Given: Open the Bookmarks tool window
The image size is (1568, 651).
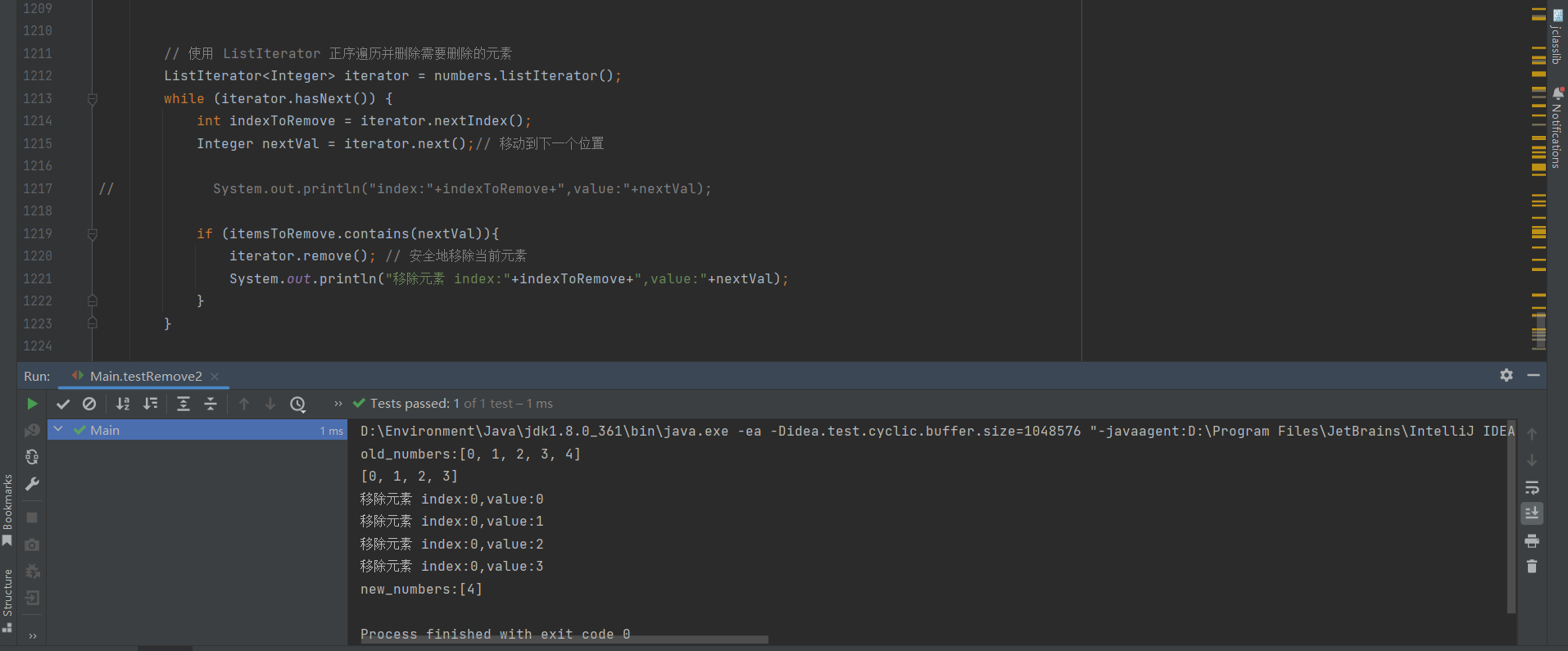Looking at the screenshot, I should point(7,510).
